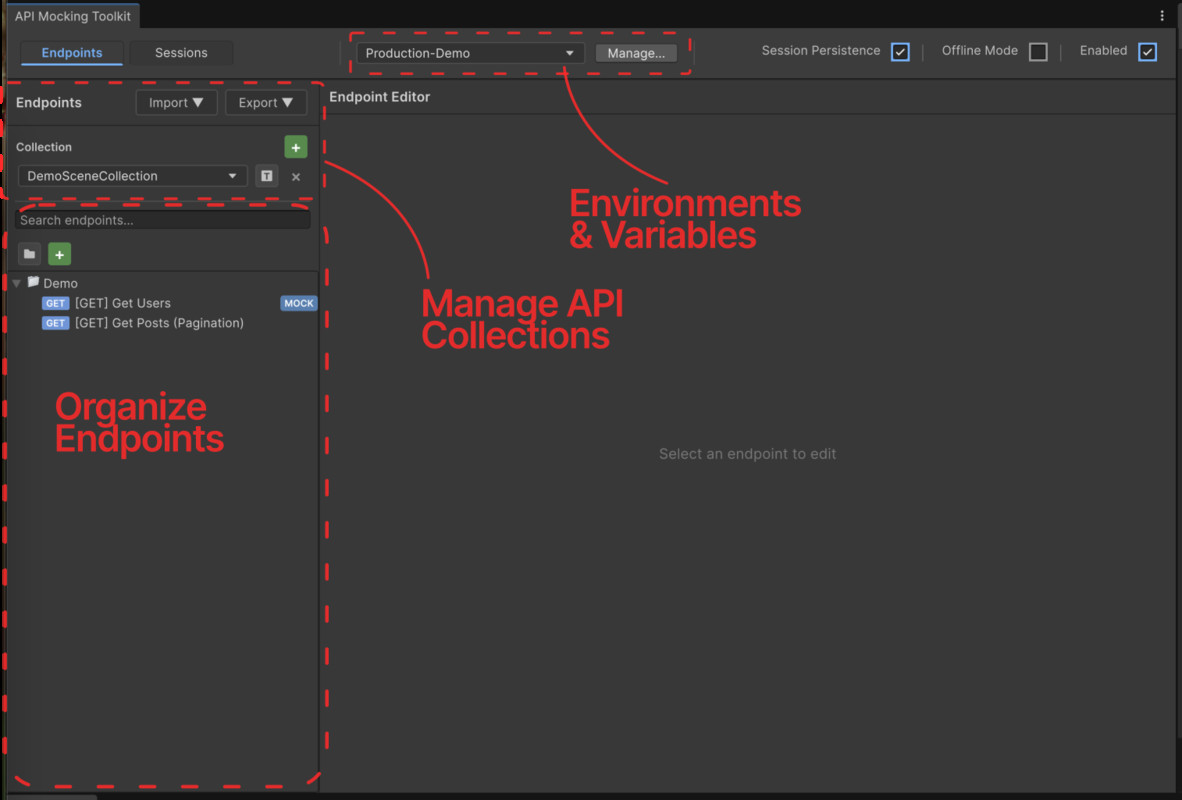Add a new collection with green plus
Screen dimensions: 1182x800
pos(296,147)
